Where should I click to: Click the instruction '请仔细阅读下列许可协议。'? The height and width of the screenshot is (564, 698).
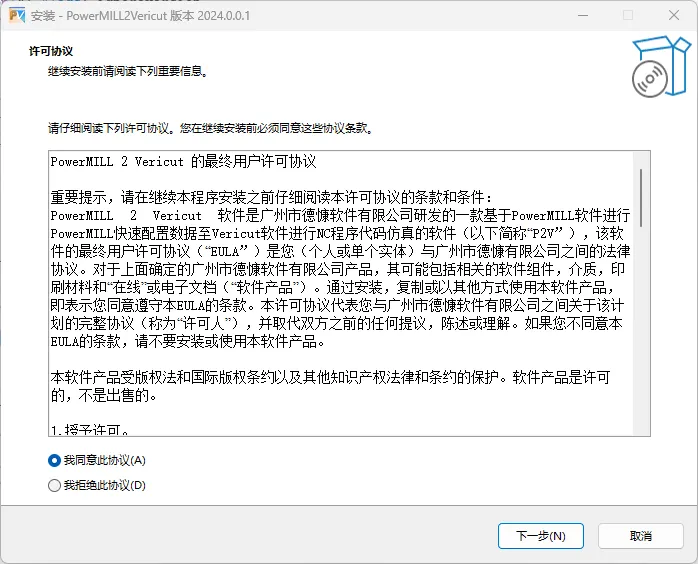(112, 128)
